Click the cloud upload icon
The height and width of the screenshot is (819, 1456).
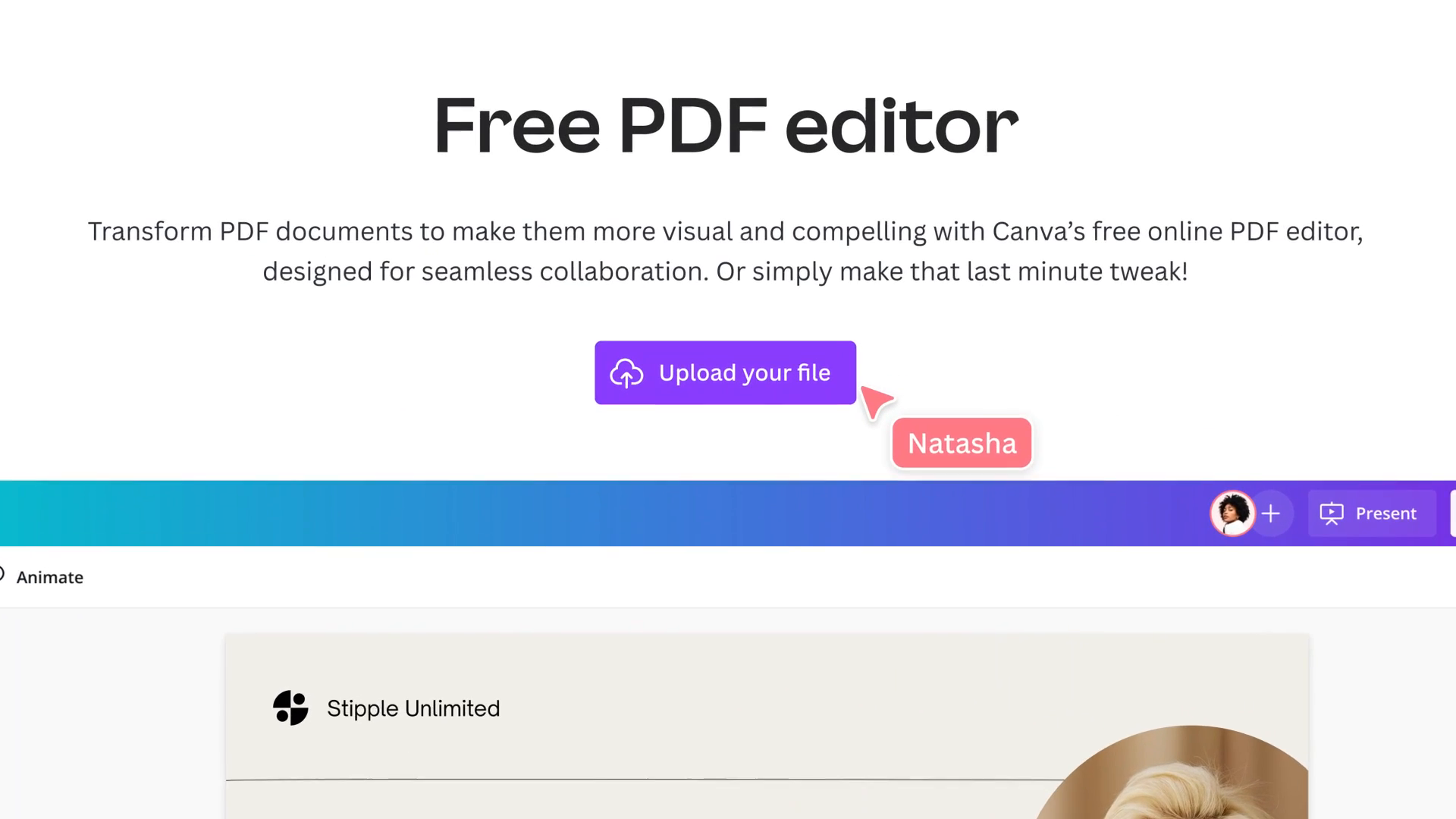coord(626,372)
